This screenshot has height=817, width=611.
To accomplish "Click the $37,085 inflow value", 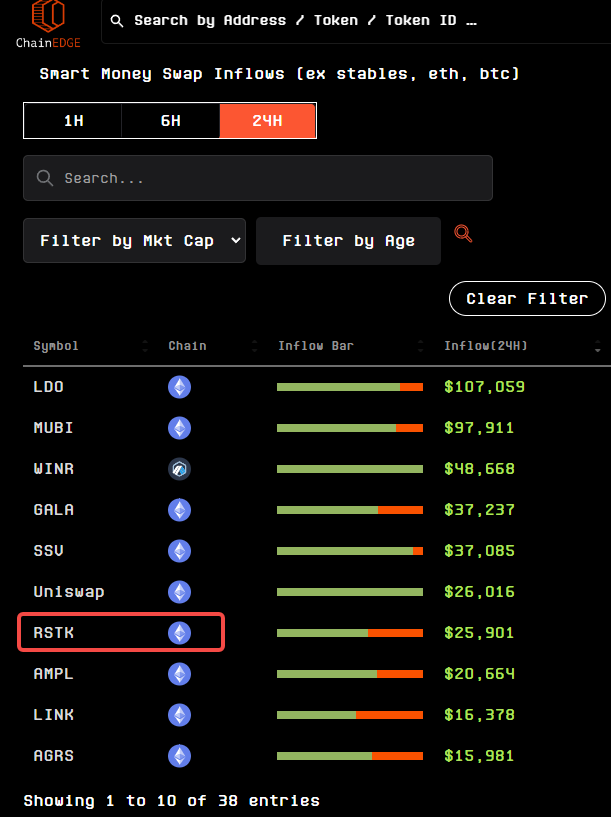I will [x=479, y=551].
